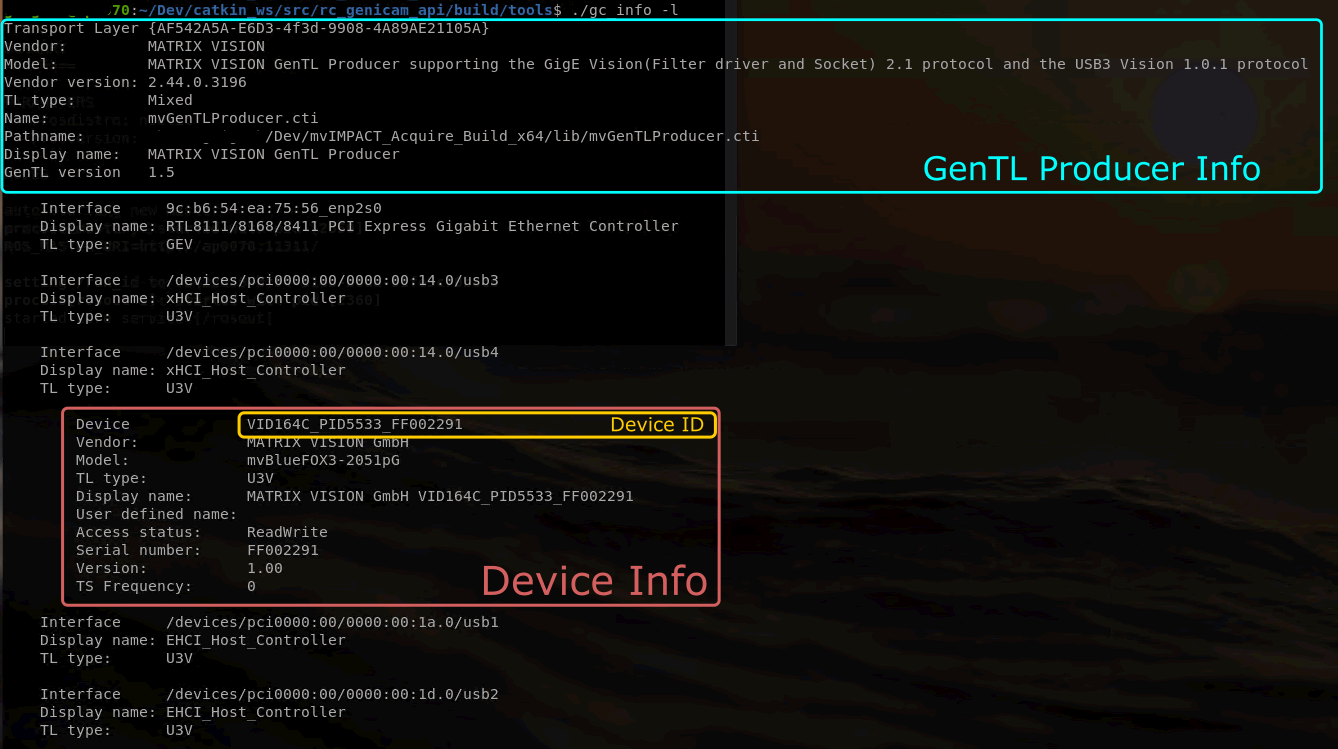Screen dimensions: 1338x749
Task: Click the 'U3V' TL type under usb2
Action: (x=179, y=730)
